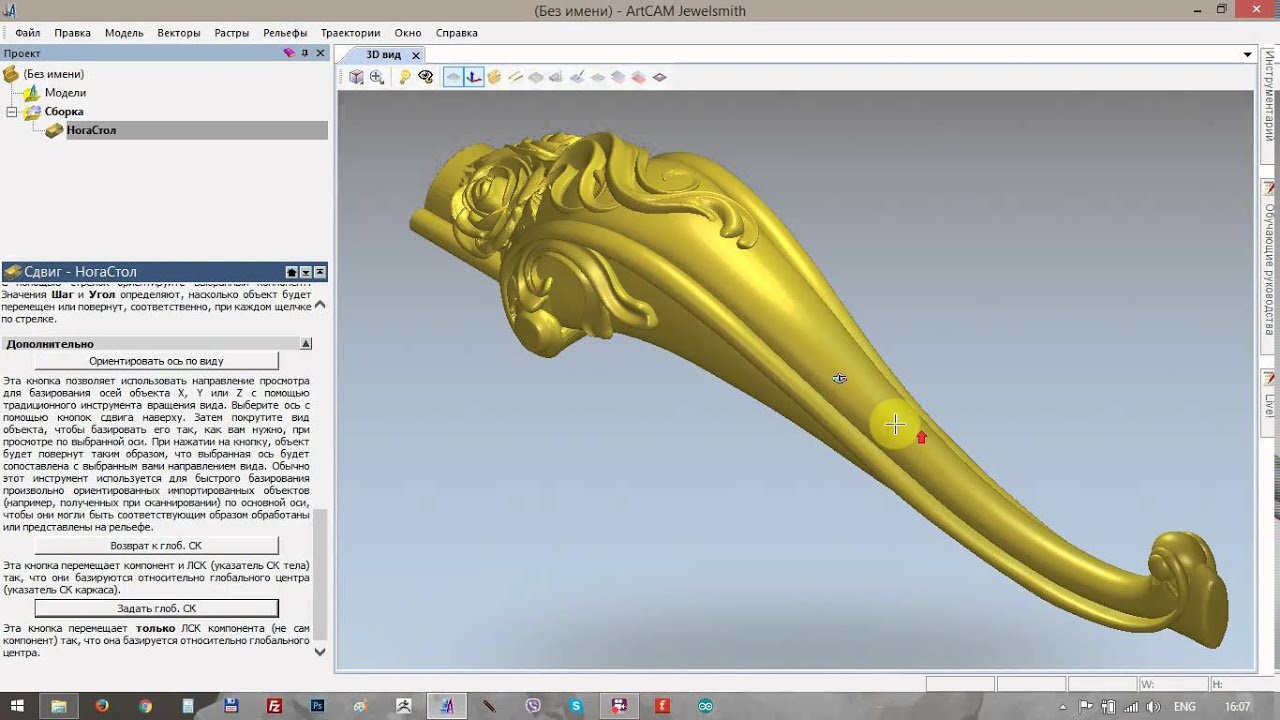
Task: Switch to the 3D вид tab
Action: (383, 55)
